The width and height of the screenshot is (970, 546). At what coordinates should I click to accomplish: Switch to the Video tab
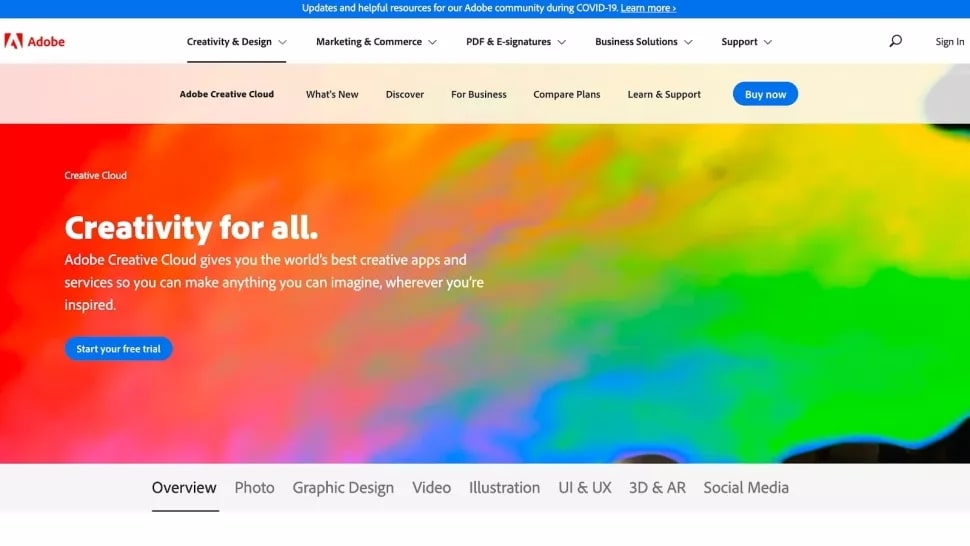[x=431, y=487]
